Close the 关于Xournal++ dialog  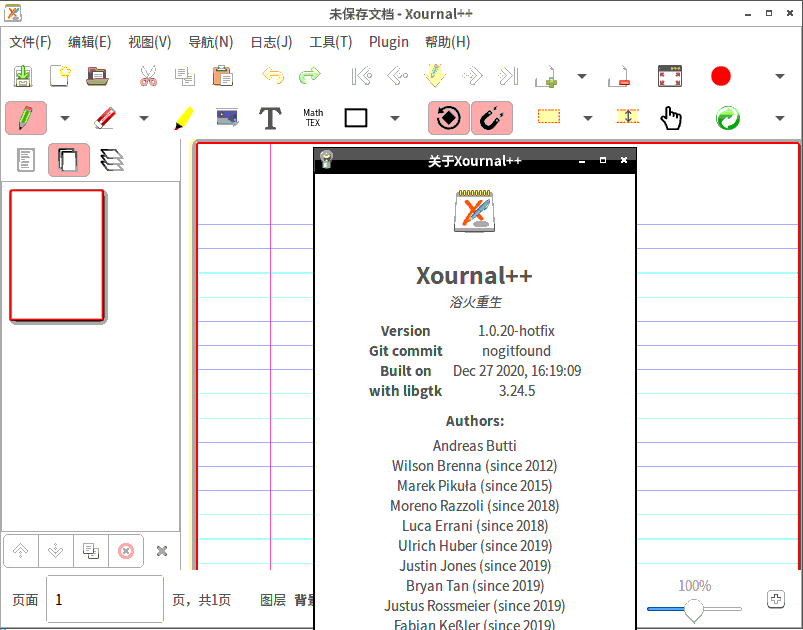[624, 160]
